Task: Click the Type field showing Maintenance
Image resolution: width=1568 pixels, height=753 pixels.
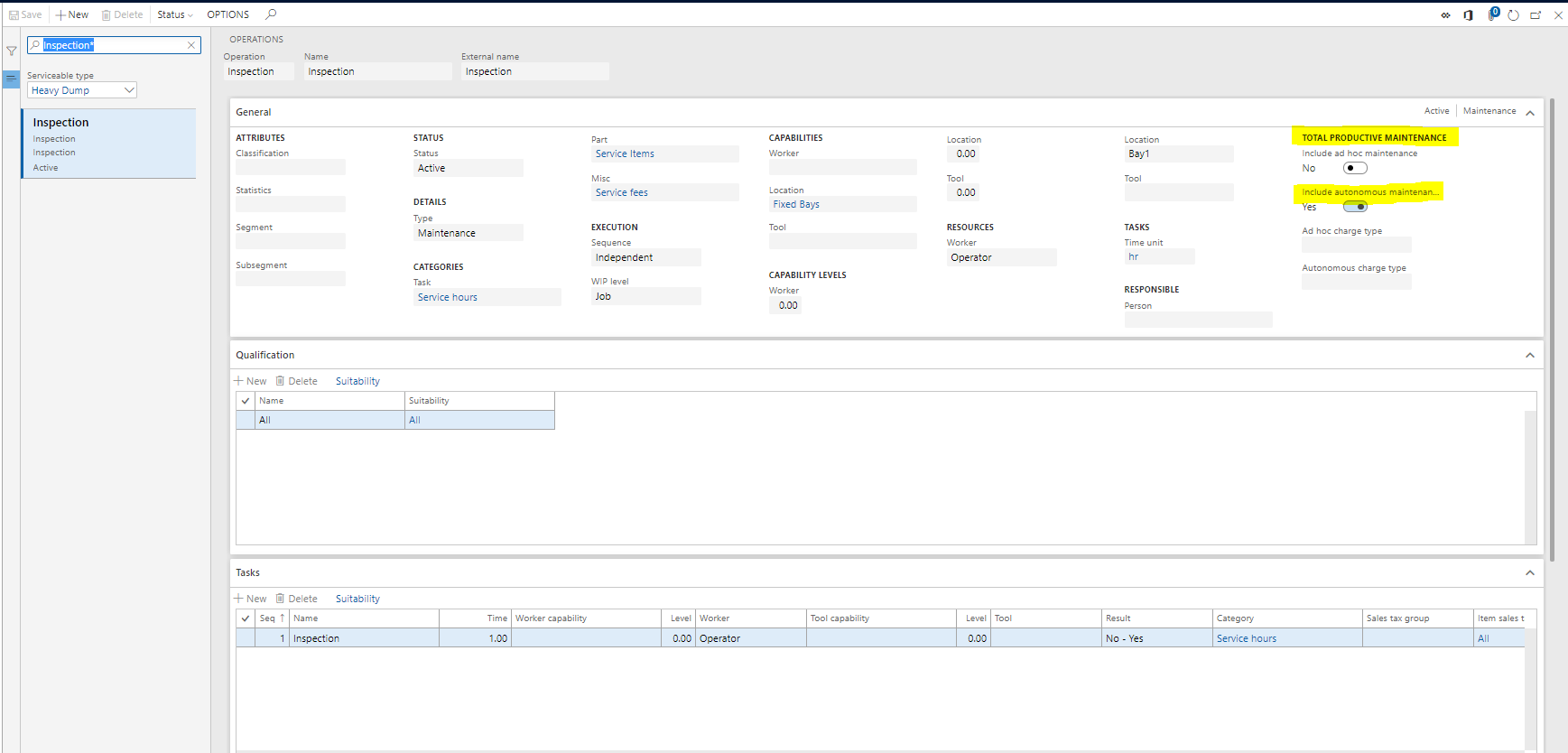Action: point(469,233)
